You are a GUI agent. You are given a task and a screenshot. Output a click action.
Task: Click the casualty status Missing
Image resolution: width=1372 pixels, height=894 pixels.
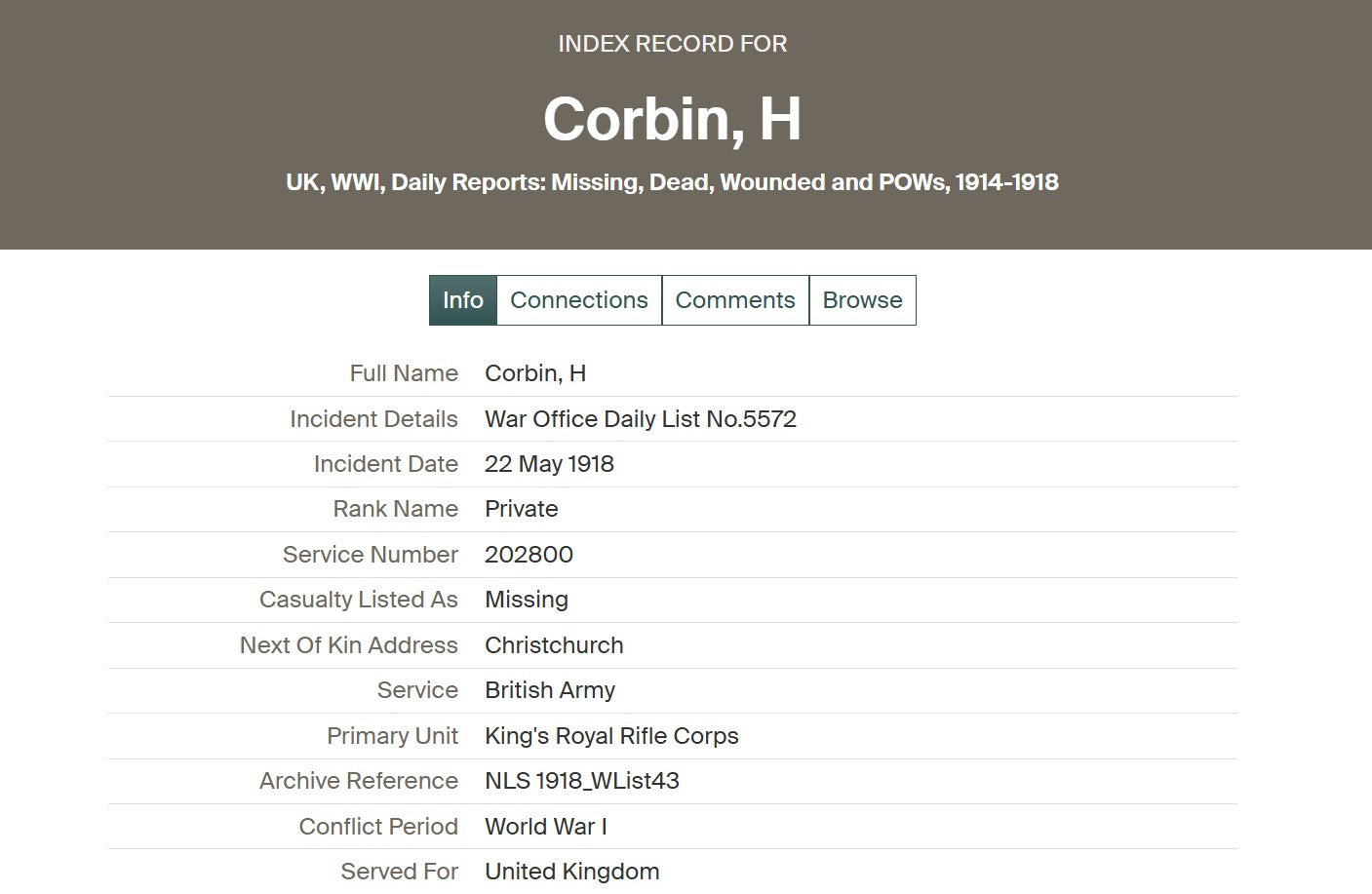point(527,600)
